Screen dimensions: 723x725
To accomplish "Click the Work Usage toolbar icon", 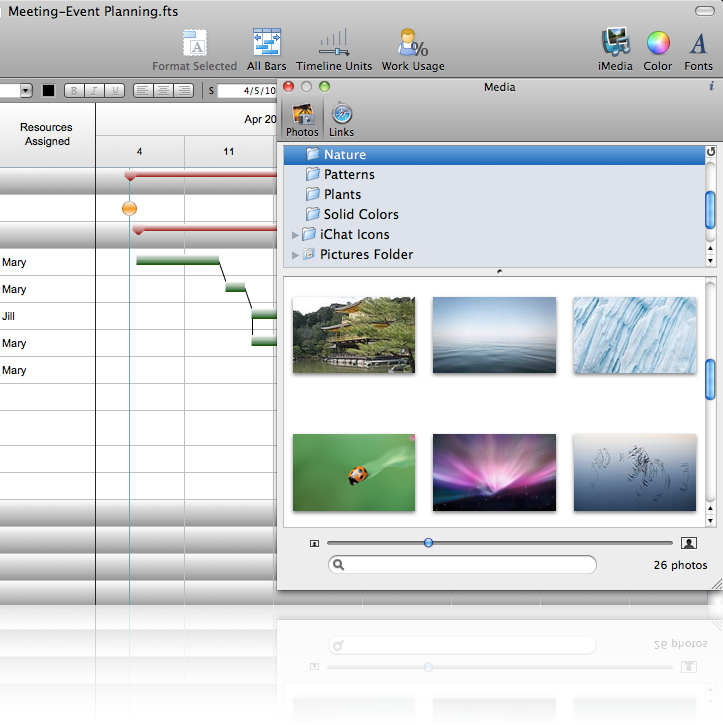I will pyautogui.click(x=412, y=45).
